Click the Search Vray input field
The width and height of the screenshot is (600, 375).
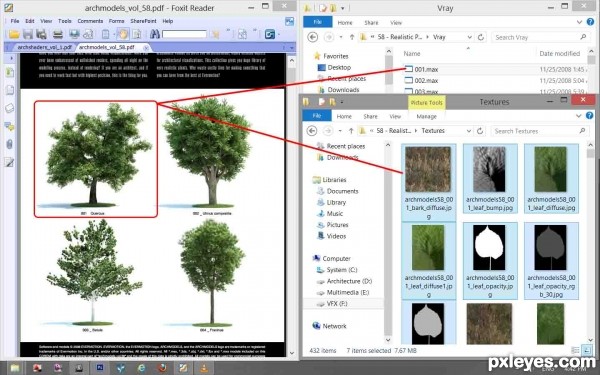coord(540,37)
